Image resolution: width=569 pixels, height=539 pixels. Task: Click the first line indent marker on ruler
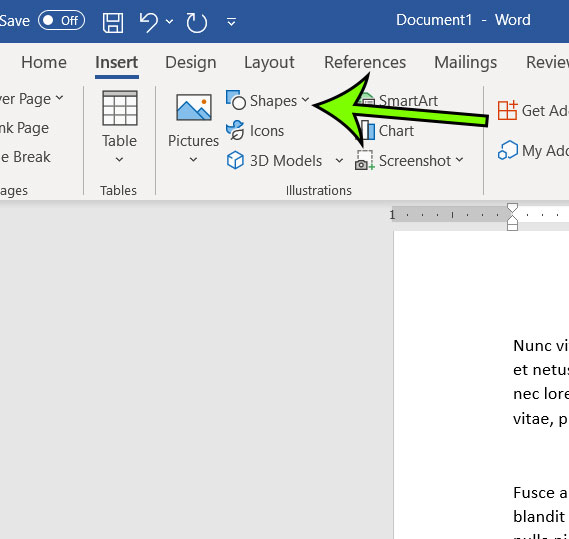512,208
